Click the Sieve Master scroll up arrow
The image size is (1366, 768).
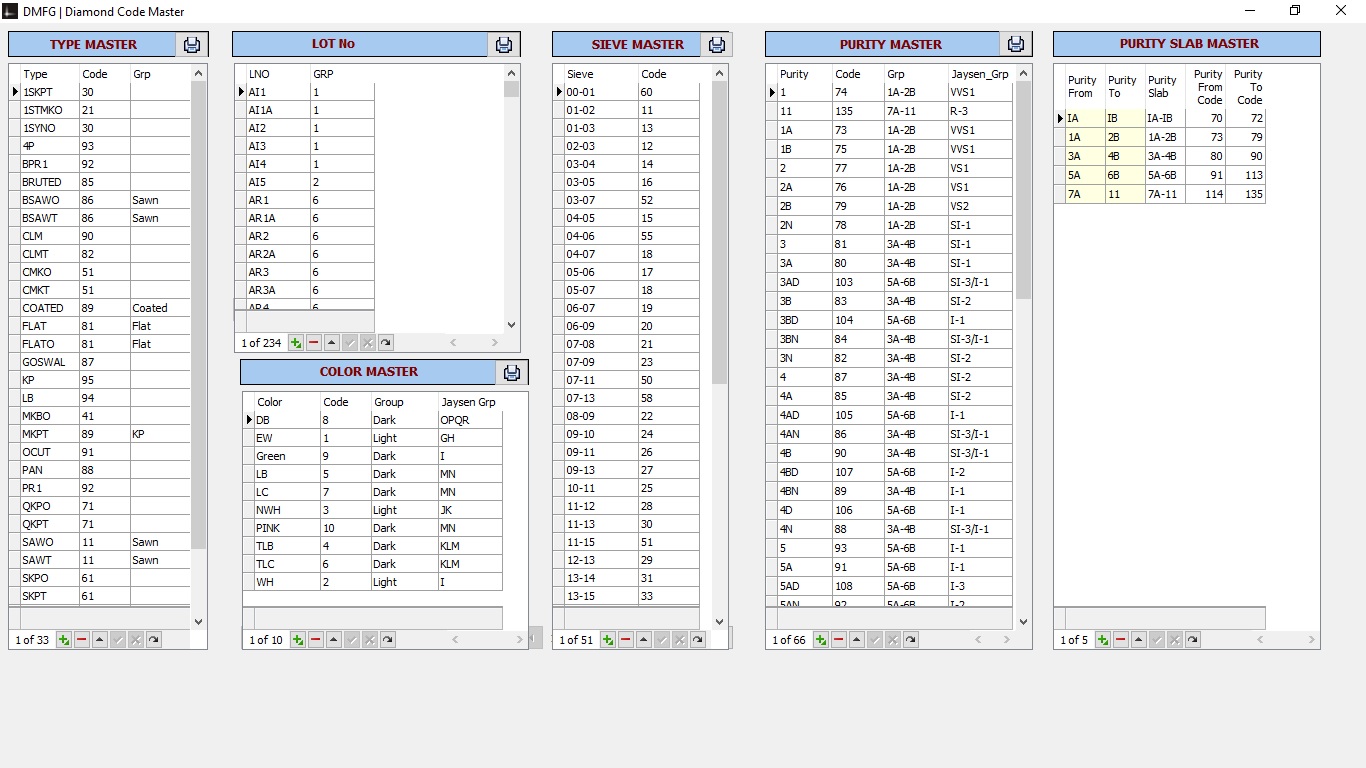tap(720, 73)
